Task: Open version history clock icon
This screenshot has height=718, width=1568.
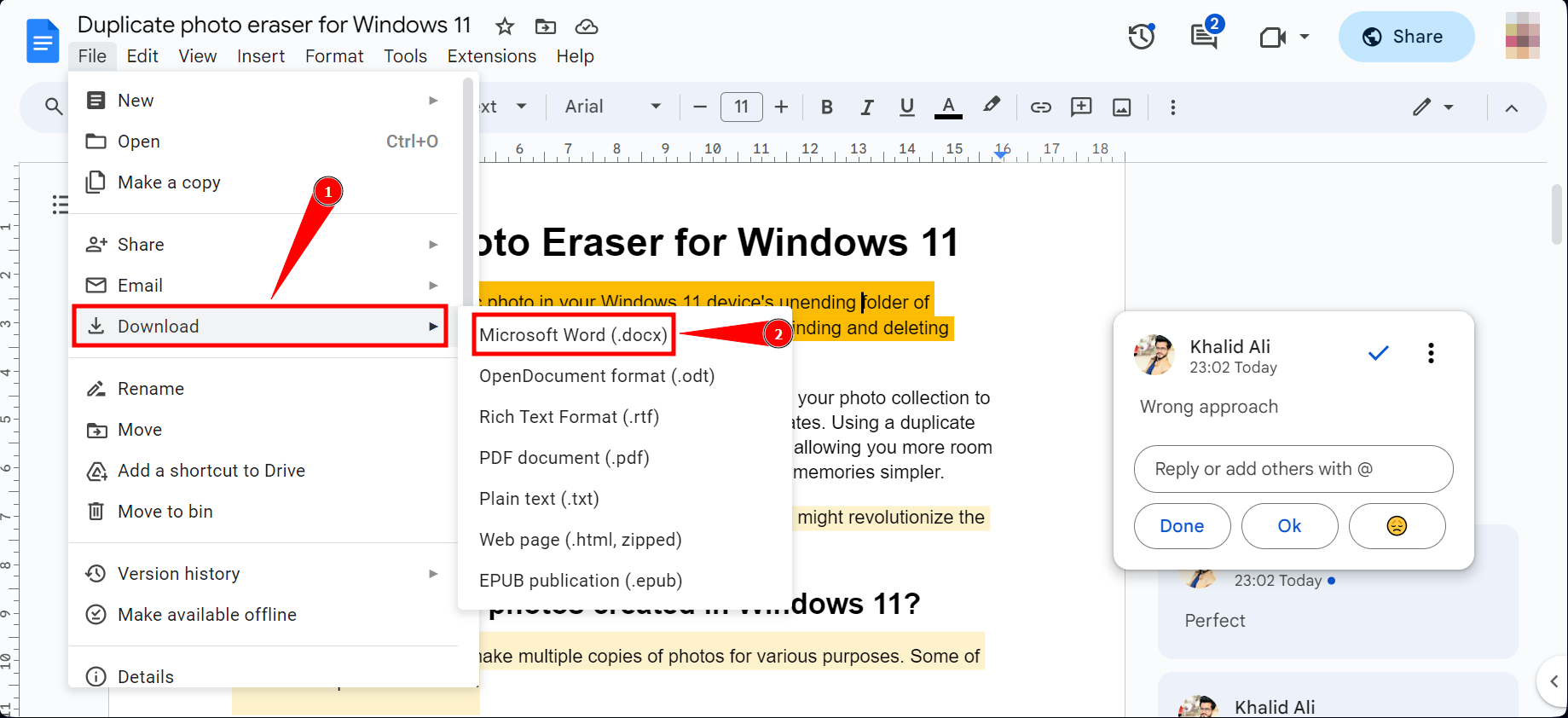Action: point(1142,37)
